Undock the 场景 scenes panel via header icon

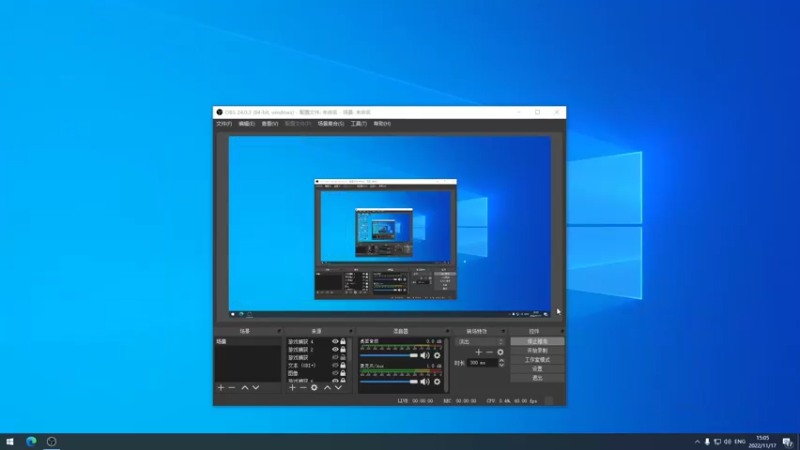(279, 331)
